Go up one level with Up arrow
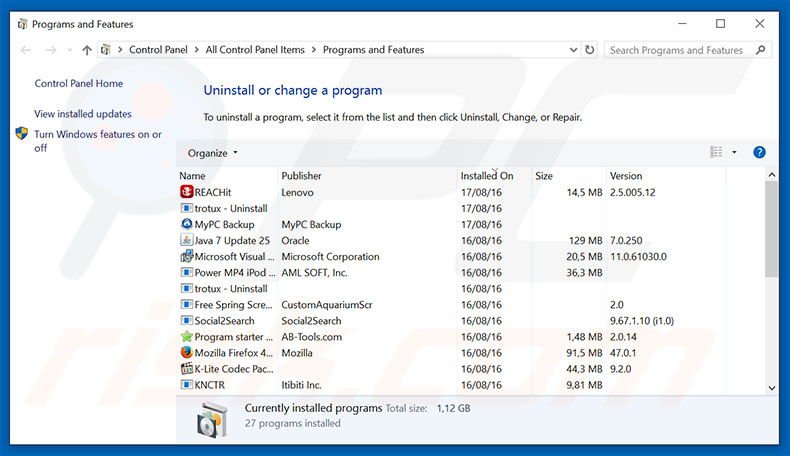This screenshot has height=456, width=790. click(87, 50)
